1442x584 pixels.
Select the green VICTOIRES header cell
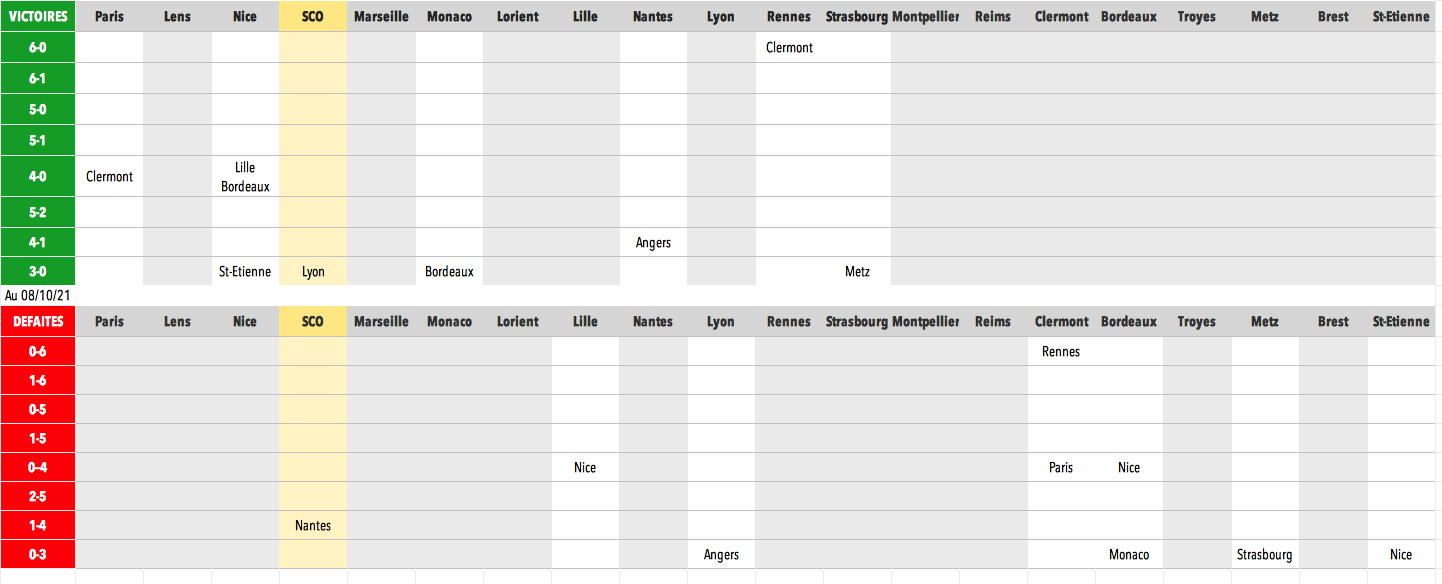point(38,17)
